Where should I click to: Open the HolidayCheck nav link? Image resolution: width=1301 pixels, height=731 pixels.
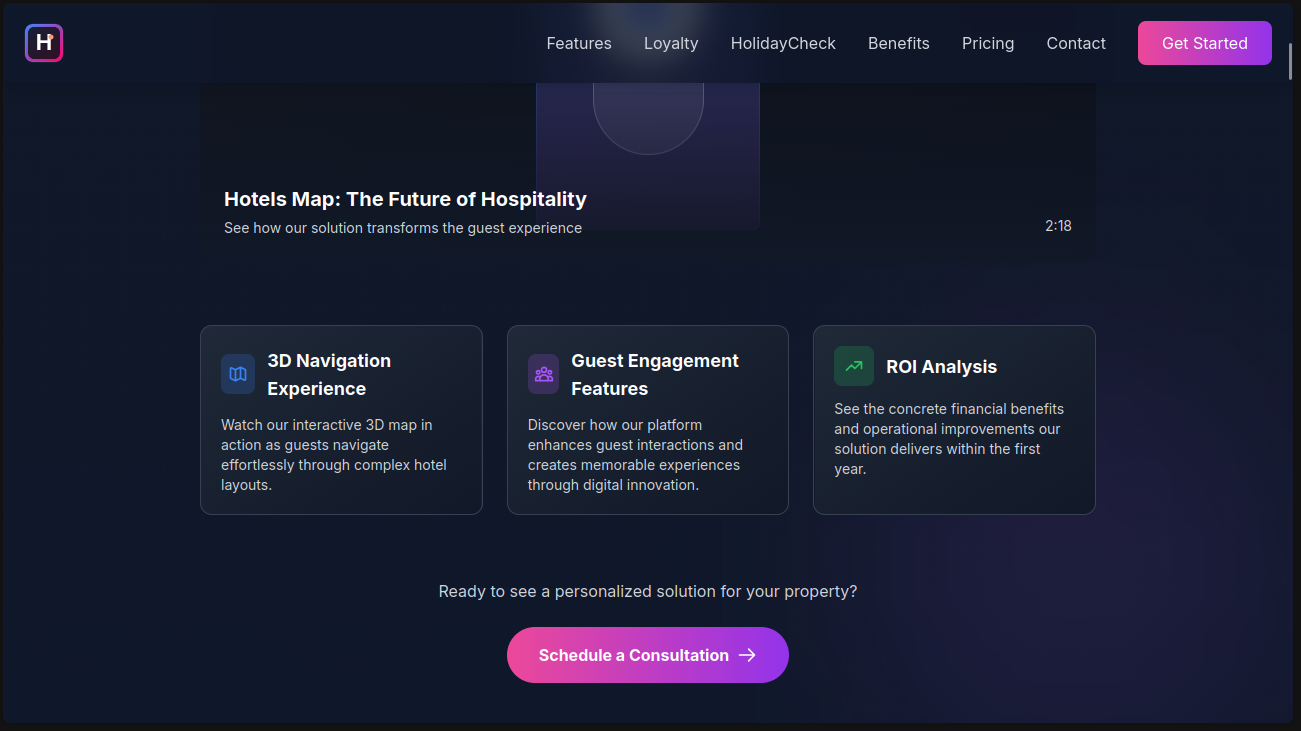tap(783, 43)
